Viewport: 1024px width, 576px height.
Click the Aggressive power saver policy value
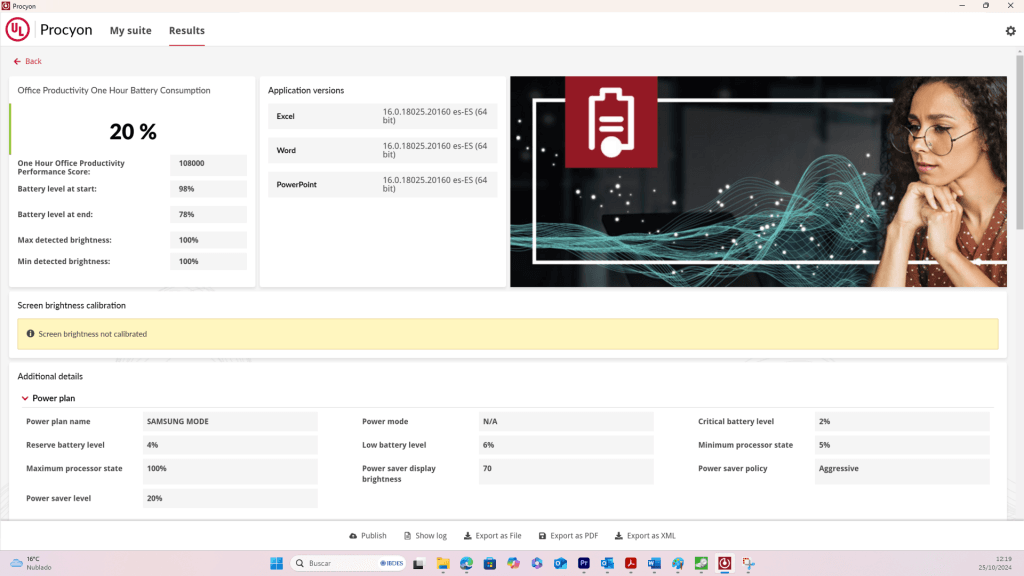(902, 472)
